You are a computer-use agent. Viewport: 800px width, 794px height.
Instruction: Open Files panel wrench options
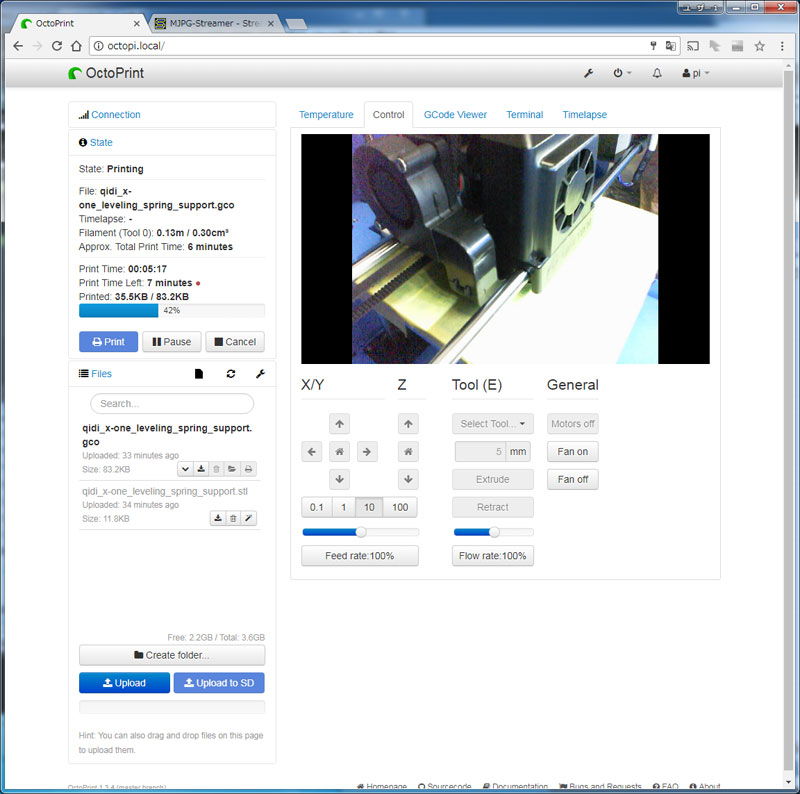[260, 374]
